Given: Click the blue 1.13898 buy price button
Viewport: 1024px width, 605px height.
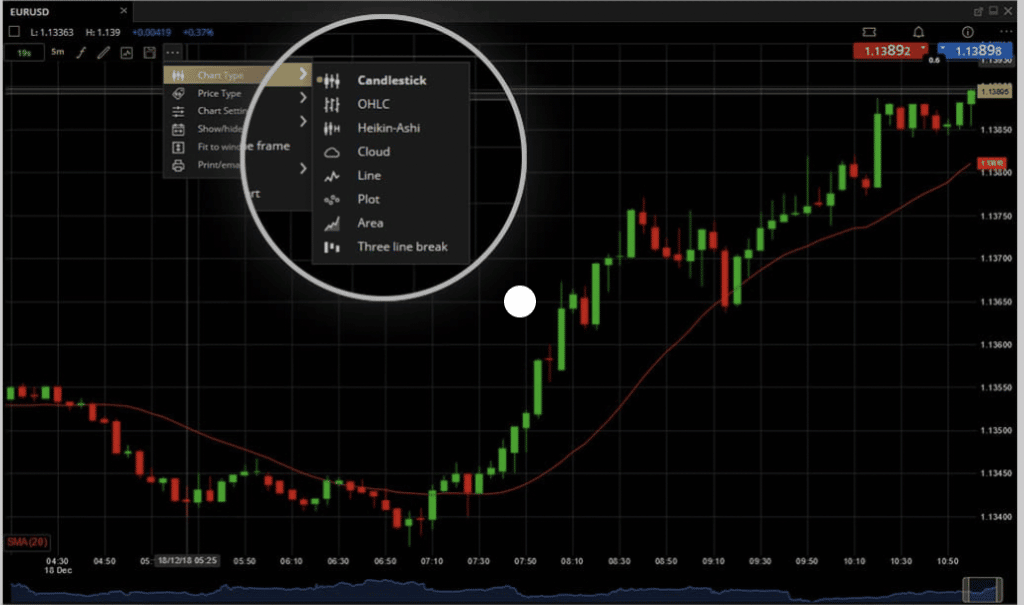Looking at the screenshot, I should (975, 49).
